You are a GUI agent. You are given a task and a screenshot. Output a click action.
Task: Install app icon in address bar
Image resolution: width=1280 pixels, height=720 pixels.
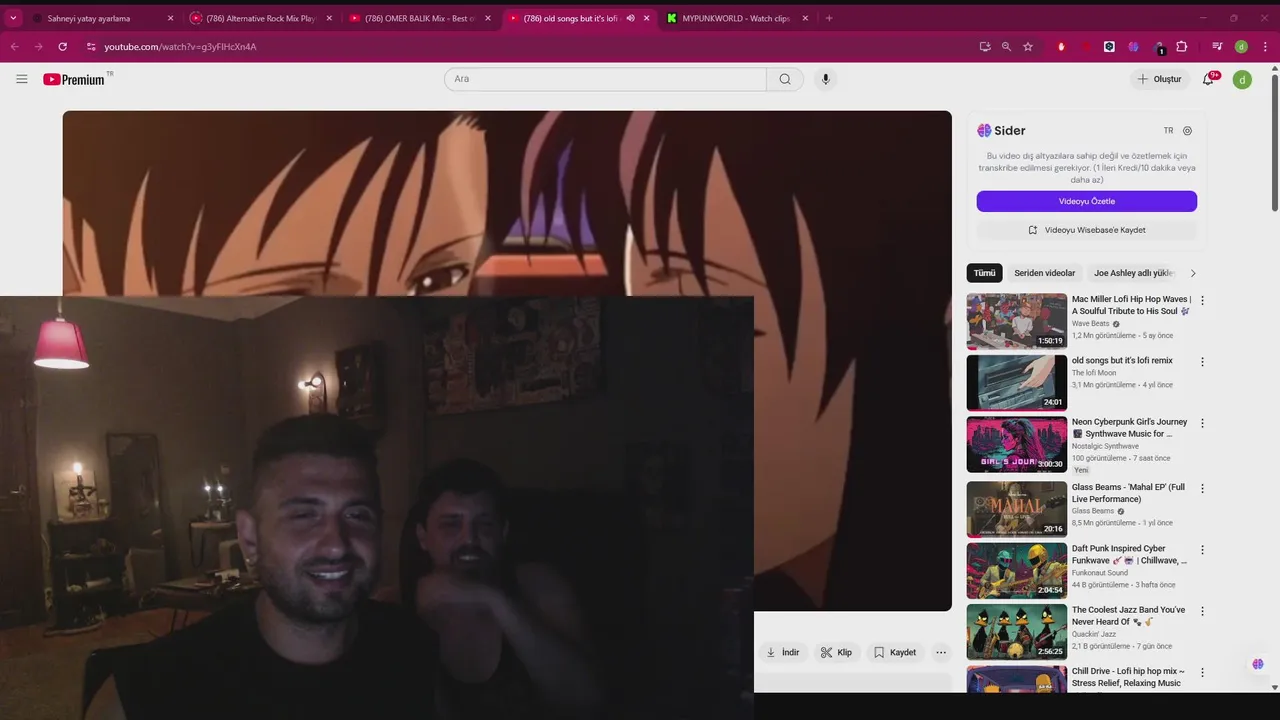coord(985,46)
